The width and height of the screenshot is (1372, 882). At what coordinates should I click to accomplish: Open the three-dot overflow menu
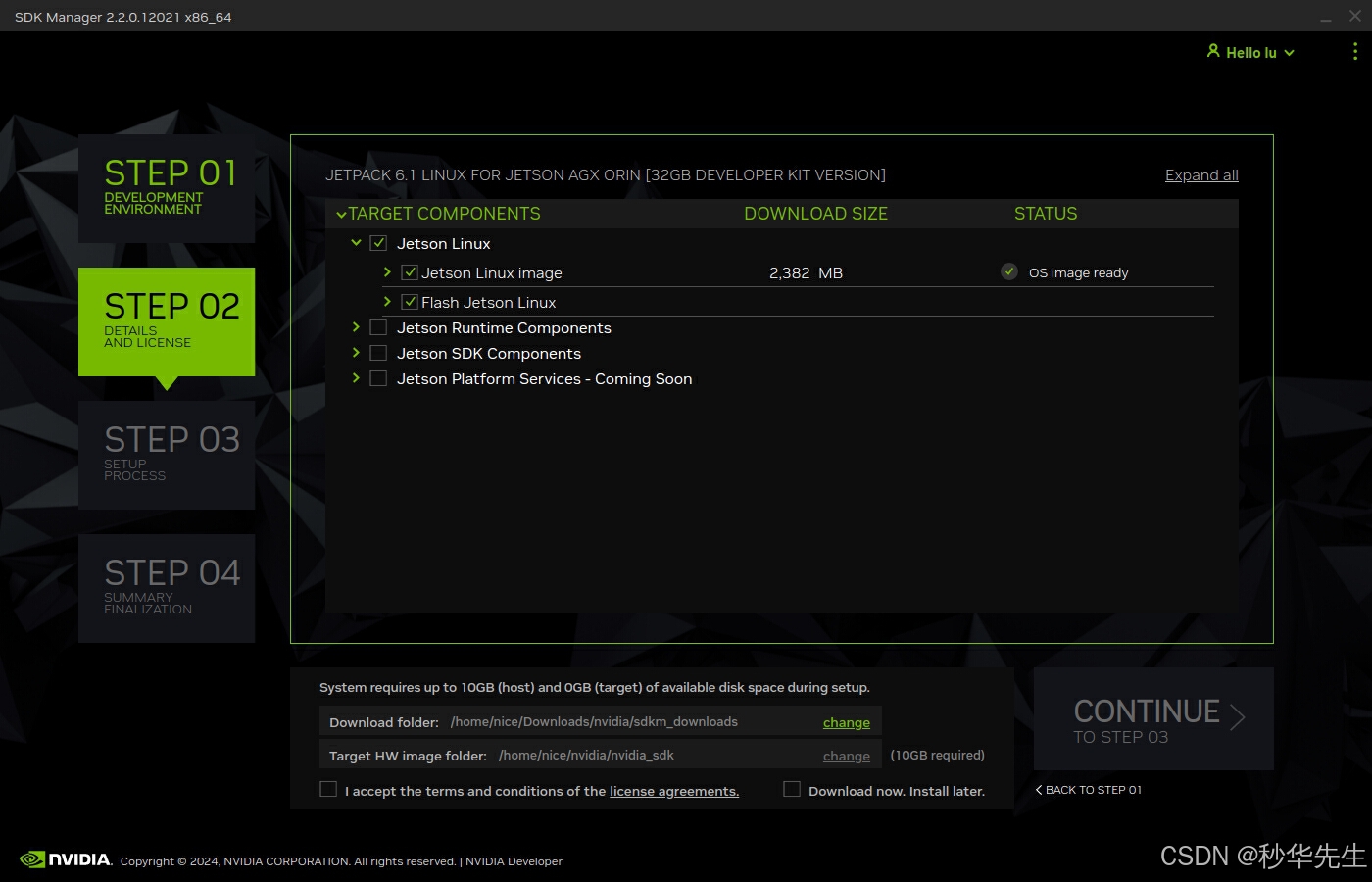click(x=1355, y=51)
